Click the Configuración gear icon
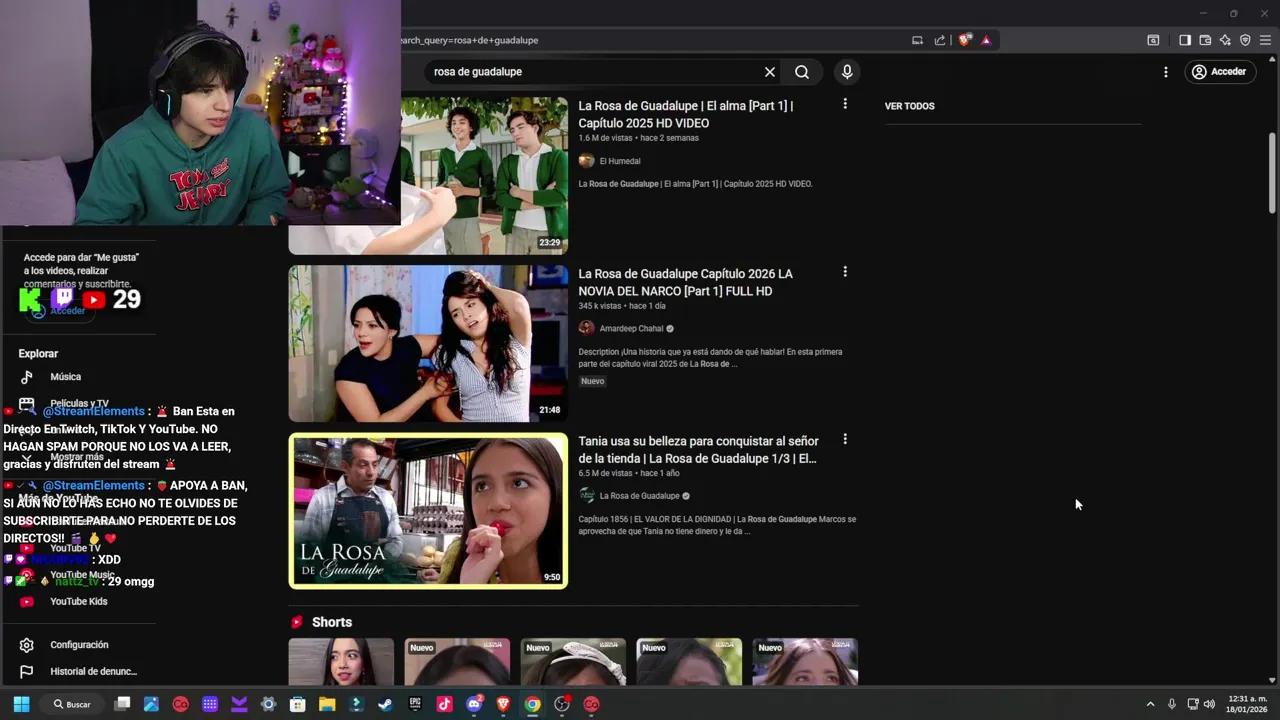This screenshot has width=1280, height=720. pos(27,645)
